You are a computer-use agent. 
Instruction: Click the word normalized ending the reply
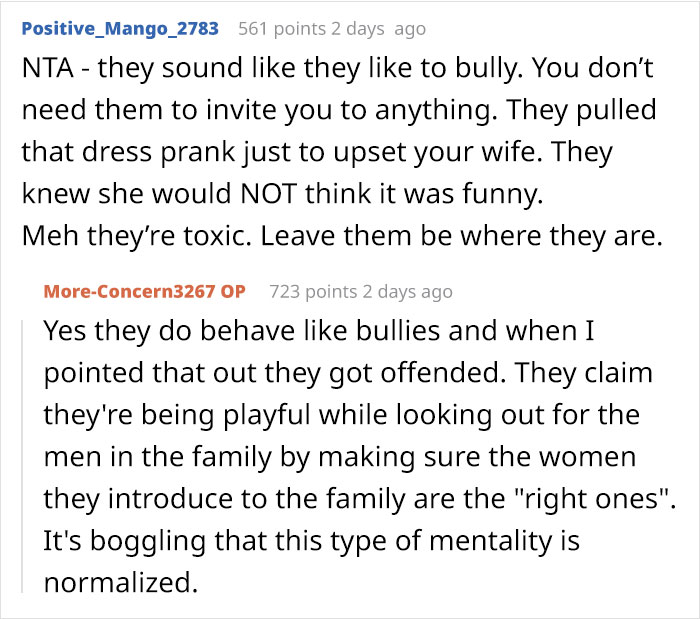[121, 582]
